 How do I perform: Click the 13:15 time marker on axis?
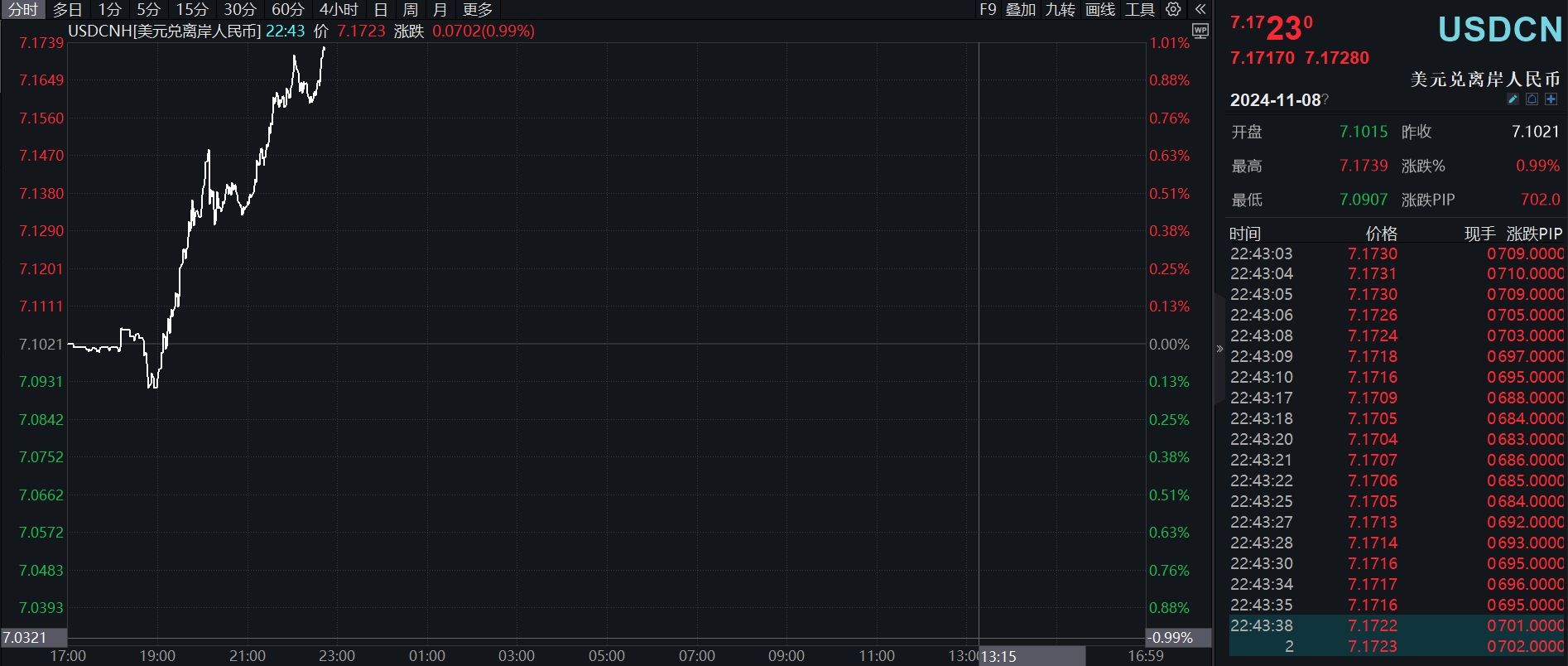point(999,656)
